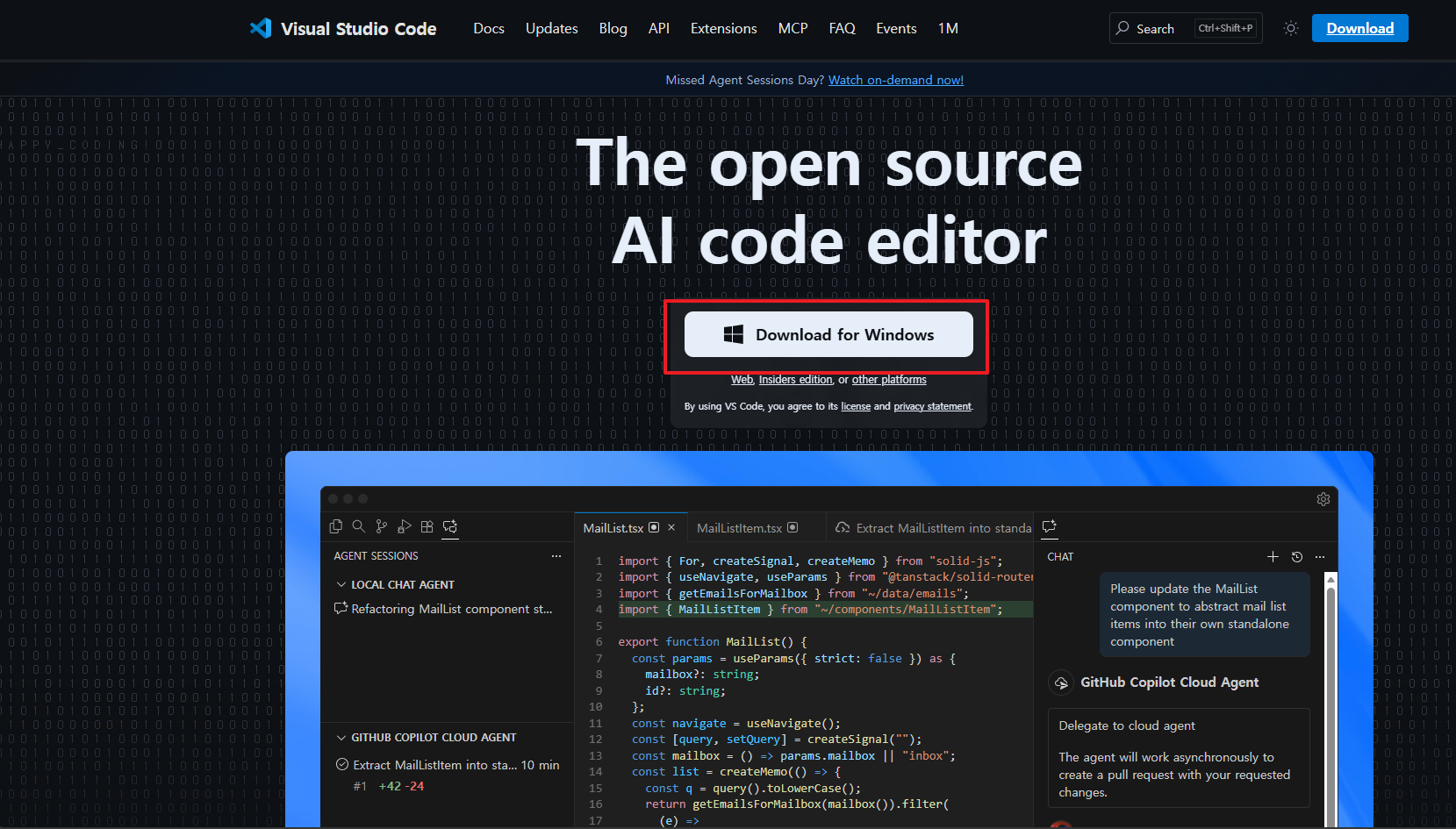Open the Web version link
Screen dimensions: 1456x829
(x=742, y=380)
